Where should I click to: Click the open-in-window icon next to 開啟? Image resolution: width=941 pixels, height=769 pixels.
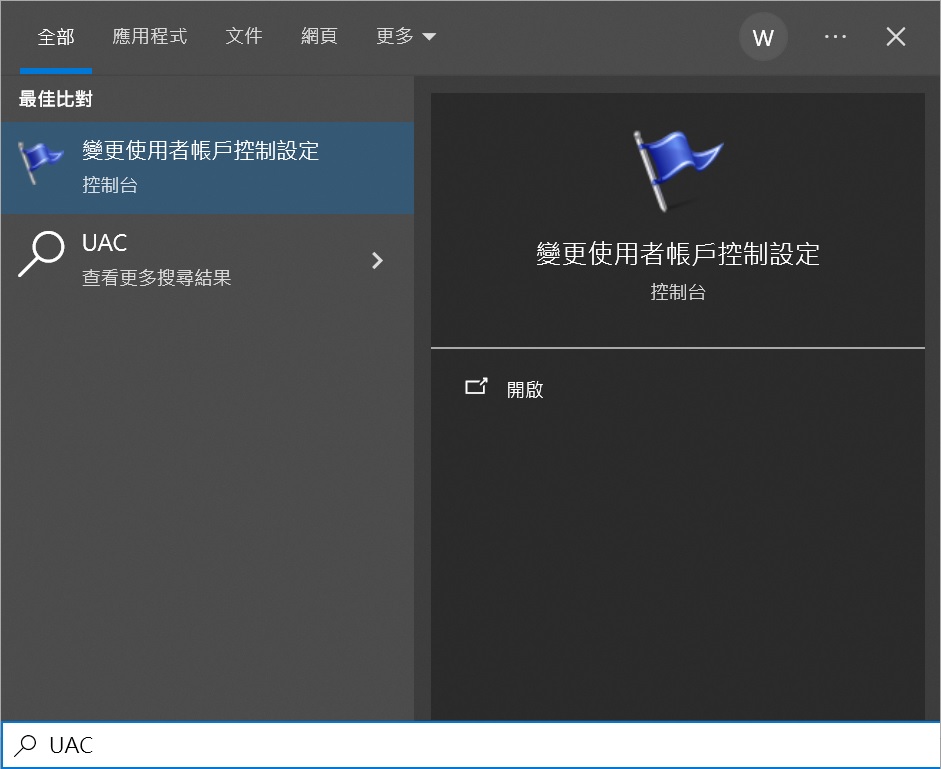tap(477, 386)
